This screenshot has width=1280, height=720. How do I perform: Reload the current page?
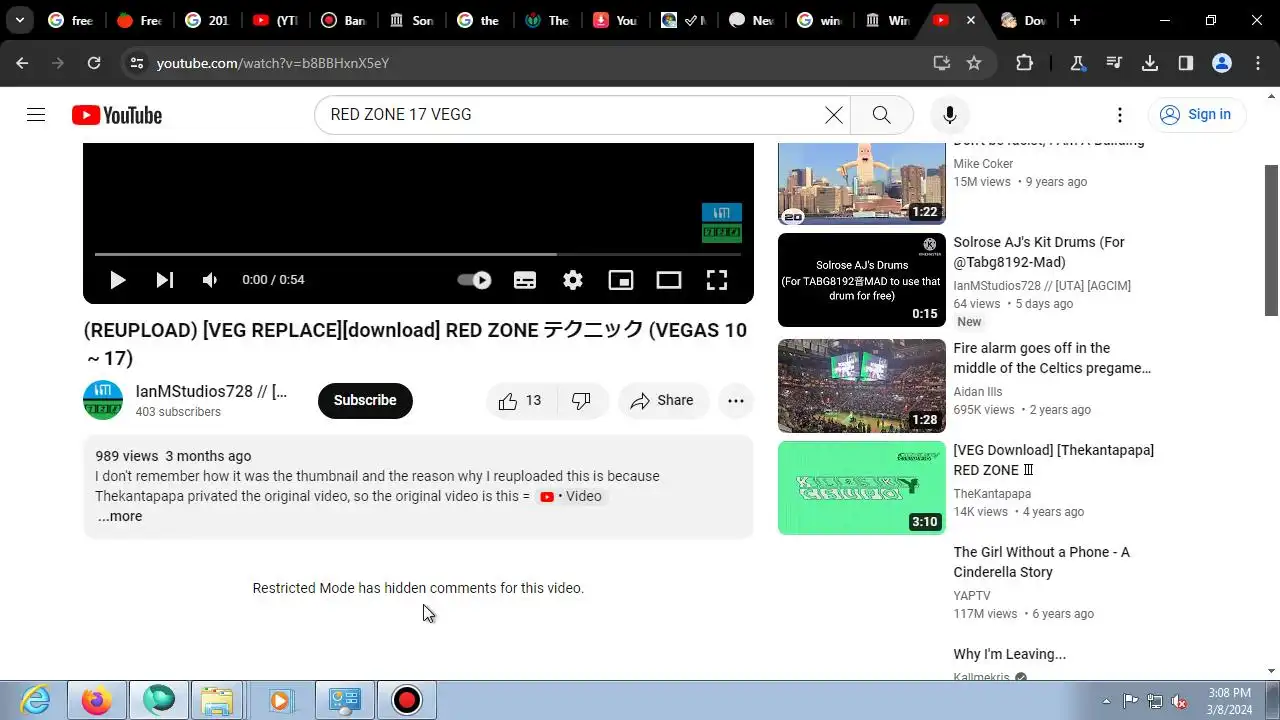94,63
